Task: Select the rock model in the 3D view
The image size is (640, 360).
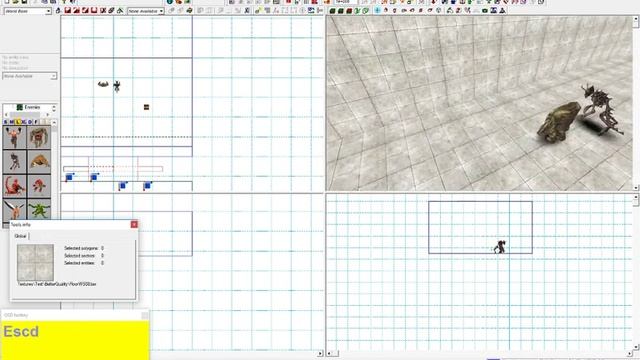Action: click(x=559, y=121)
